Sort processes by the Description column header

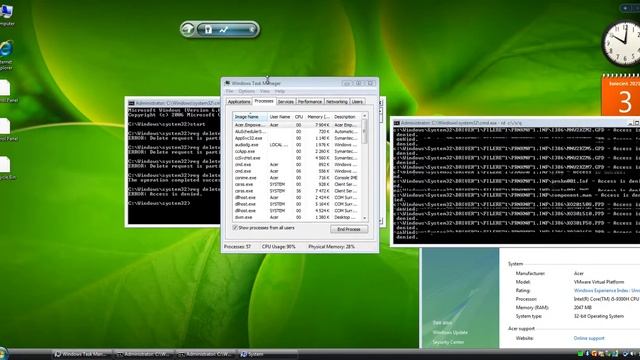(x=346, y=117)
